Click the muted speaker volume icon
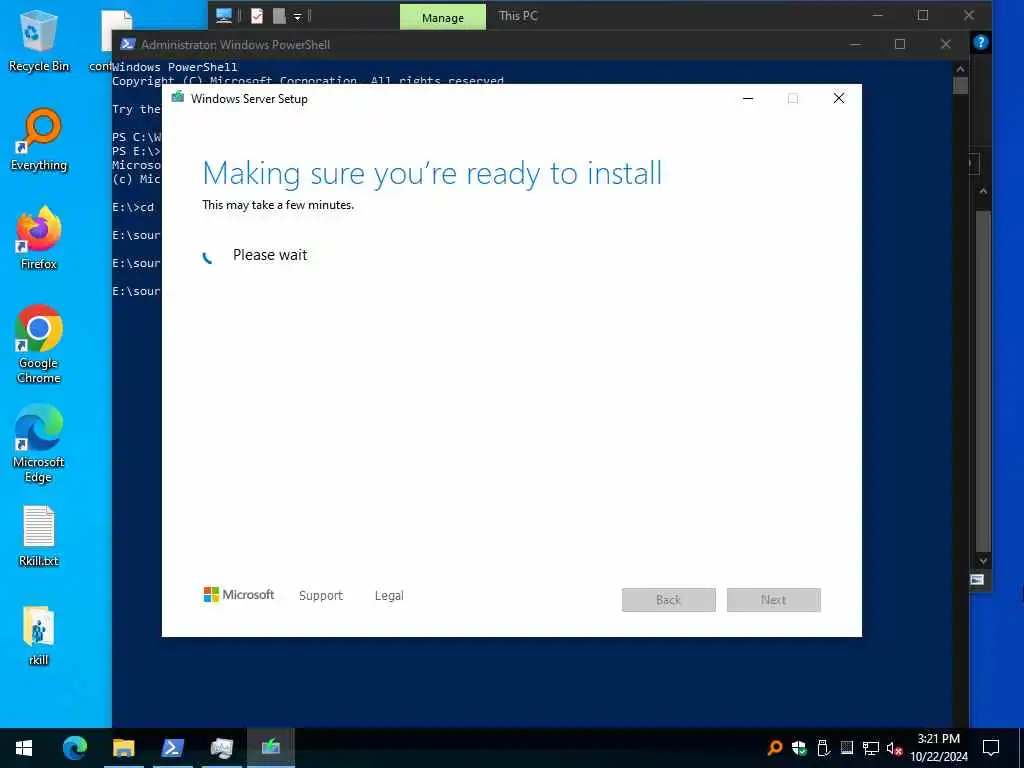 click(x=894, y=748)
